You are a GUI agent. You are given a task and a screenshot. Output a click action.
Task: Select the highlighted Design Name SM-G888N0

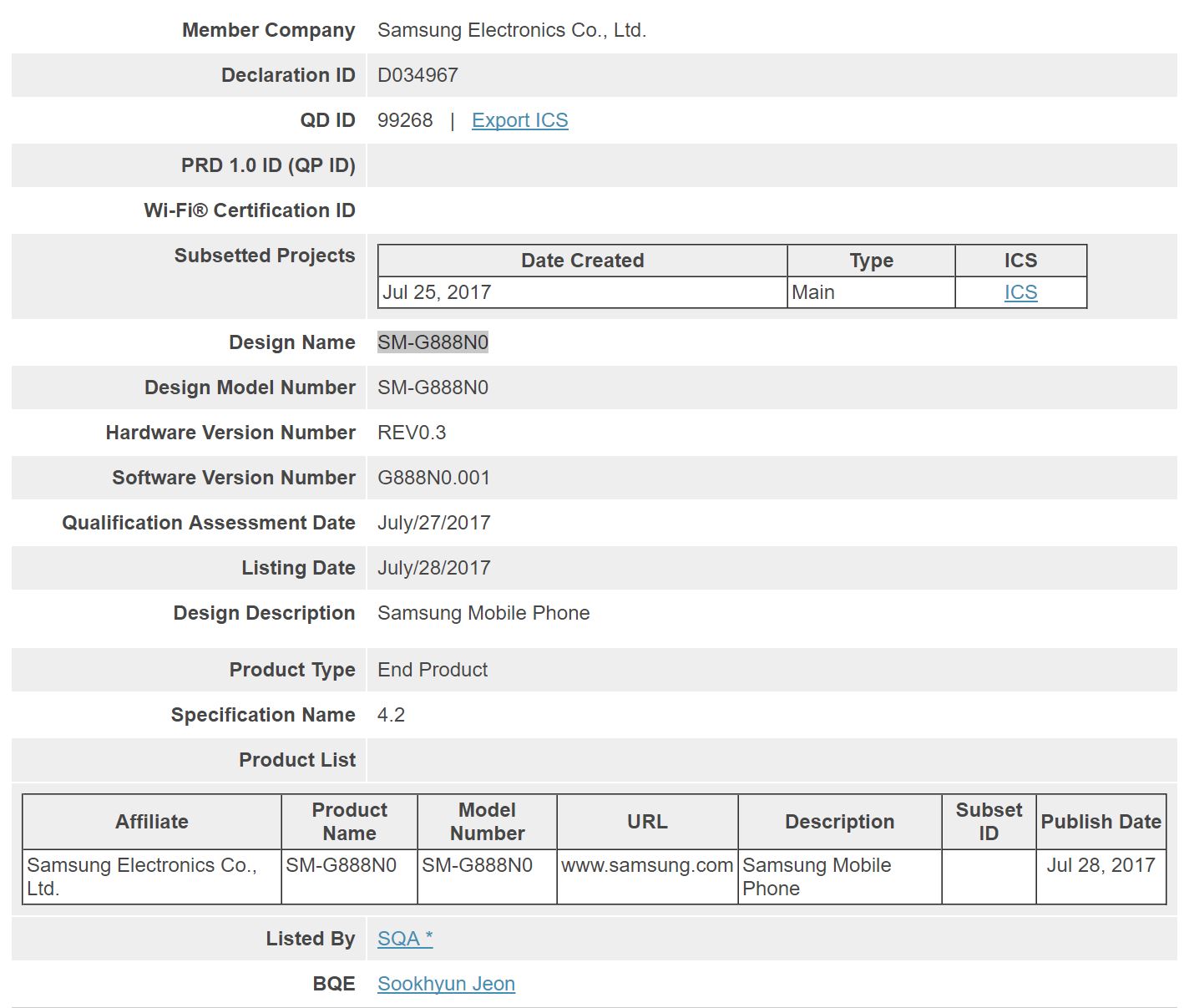433,342
